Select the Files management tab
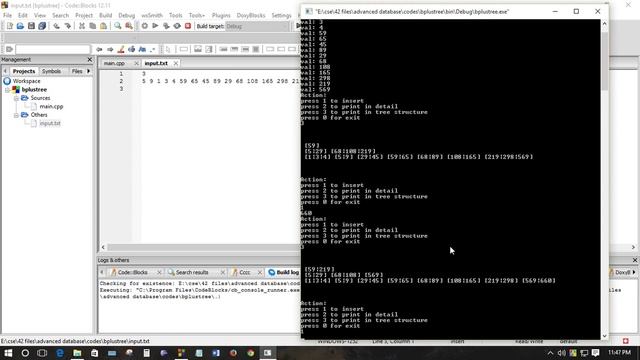640x360 pixels. click(x=77, y=71)
